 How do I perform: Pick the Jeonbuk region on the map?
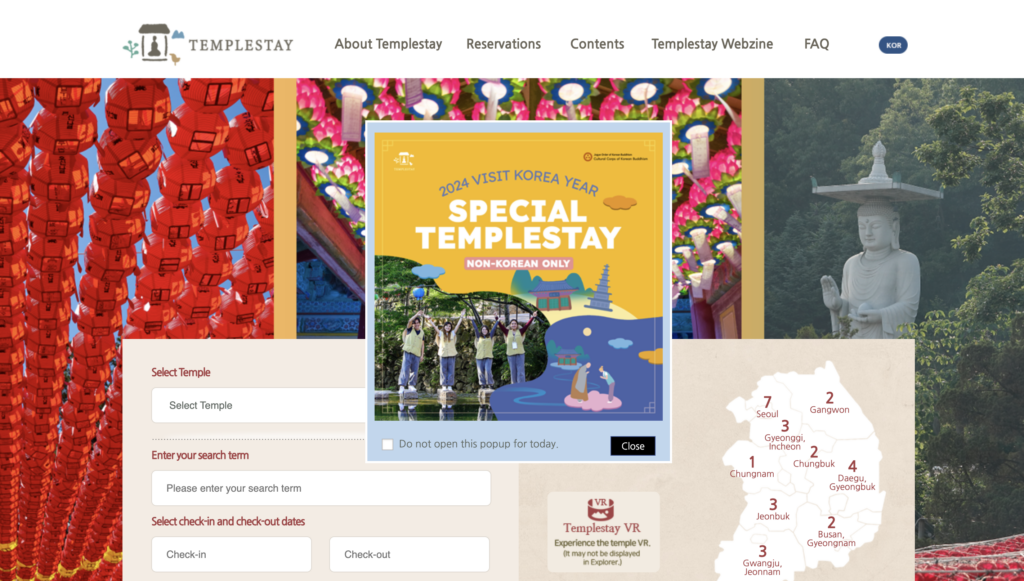coord(773,509)
